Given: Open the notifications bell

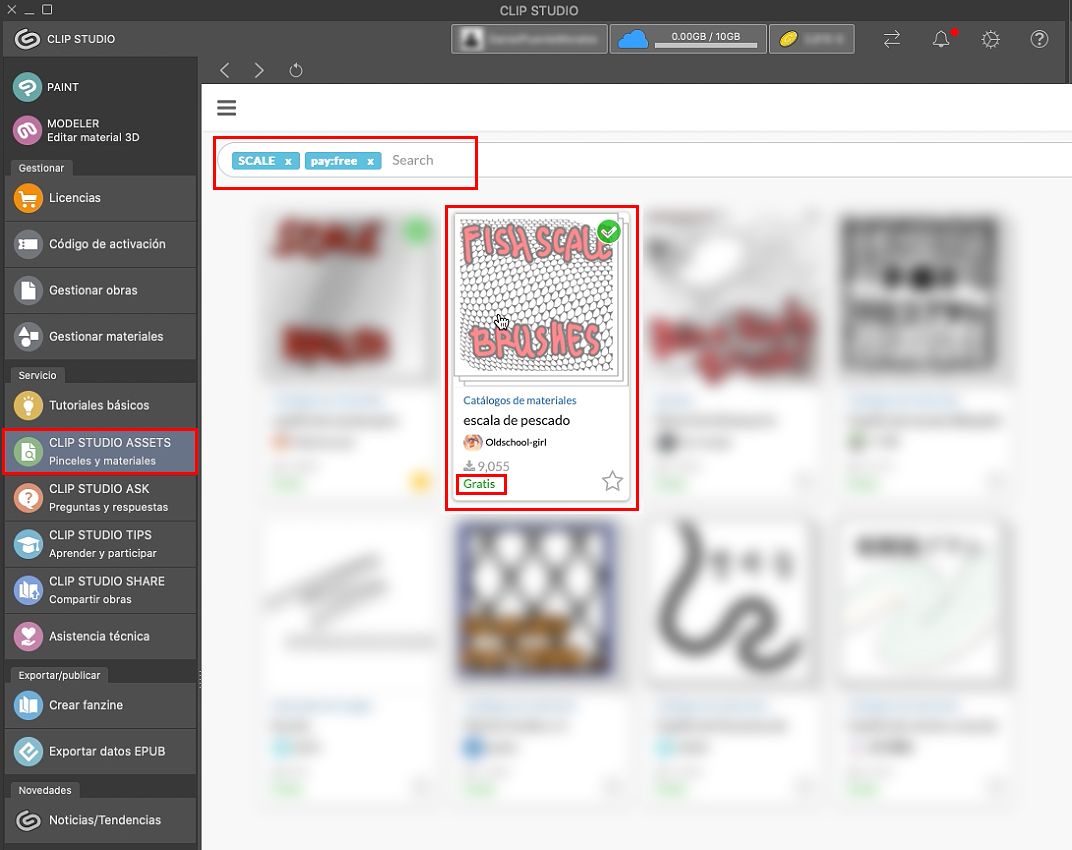Looking at the screenshot, I should pos(941,39).
